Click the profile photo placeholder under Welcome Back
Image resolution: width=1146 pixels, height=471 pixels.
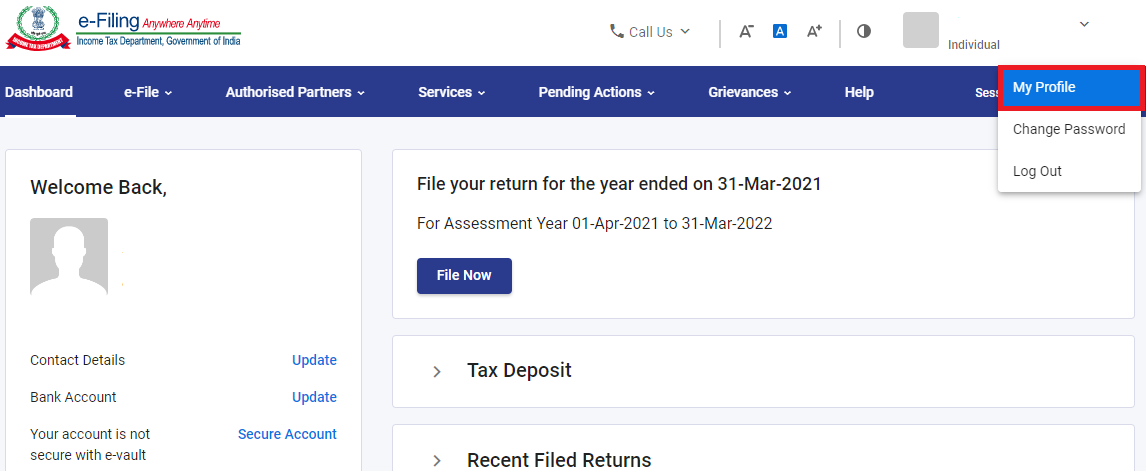tap(69, 257)
